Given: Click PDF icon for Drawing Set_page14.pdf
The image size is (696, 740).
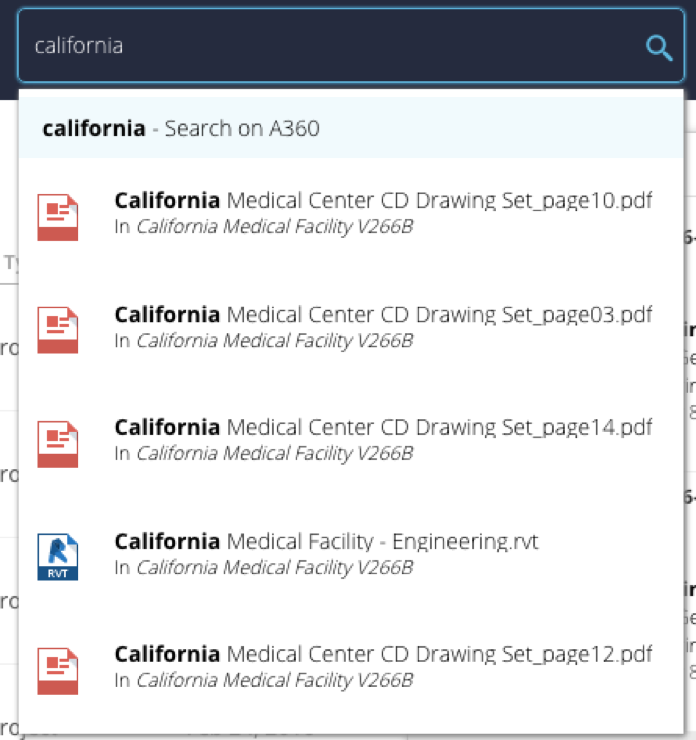Looking at the screenshot, I should [x=57, y=444].
